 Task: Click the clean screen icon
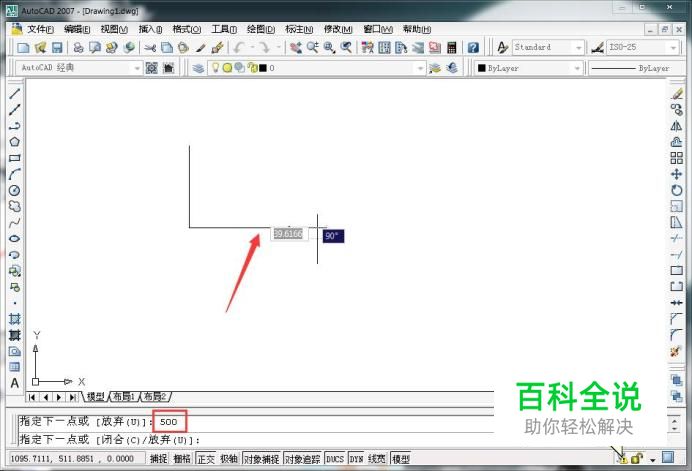(668, 458)
